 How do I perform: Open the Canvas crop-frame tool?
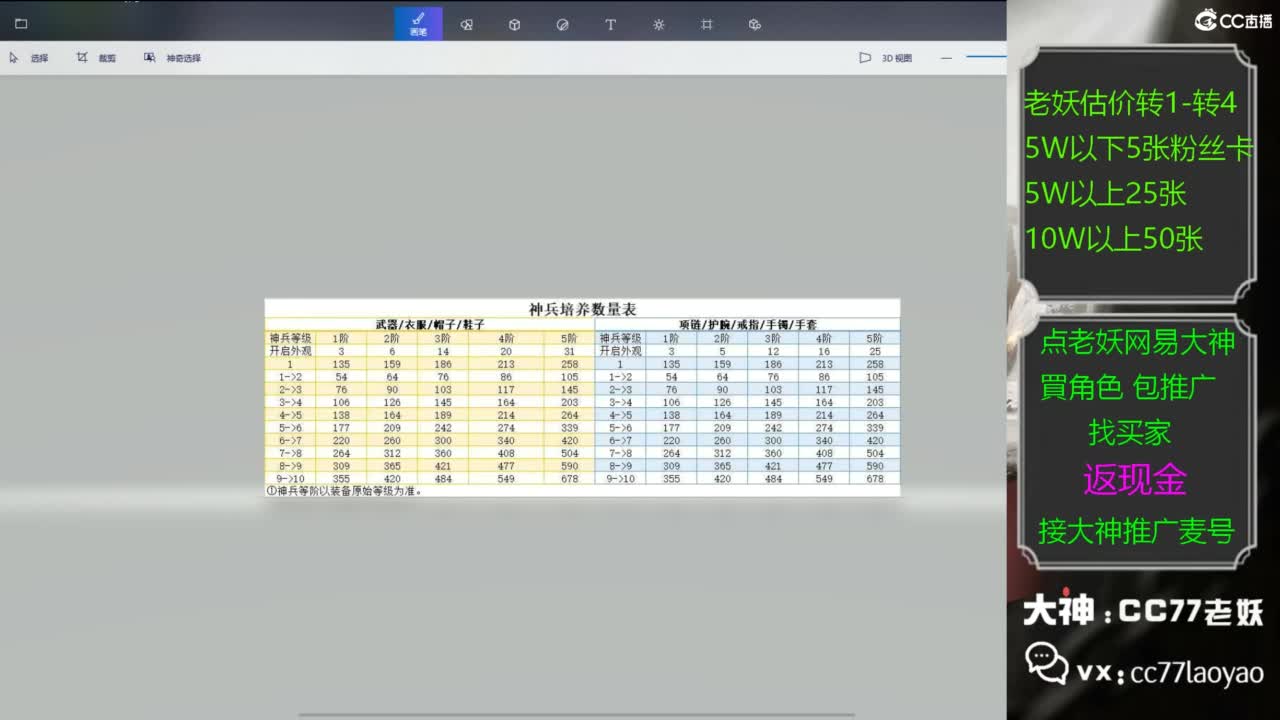[706, 24]
